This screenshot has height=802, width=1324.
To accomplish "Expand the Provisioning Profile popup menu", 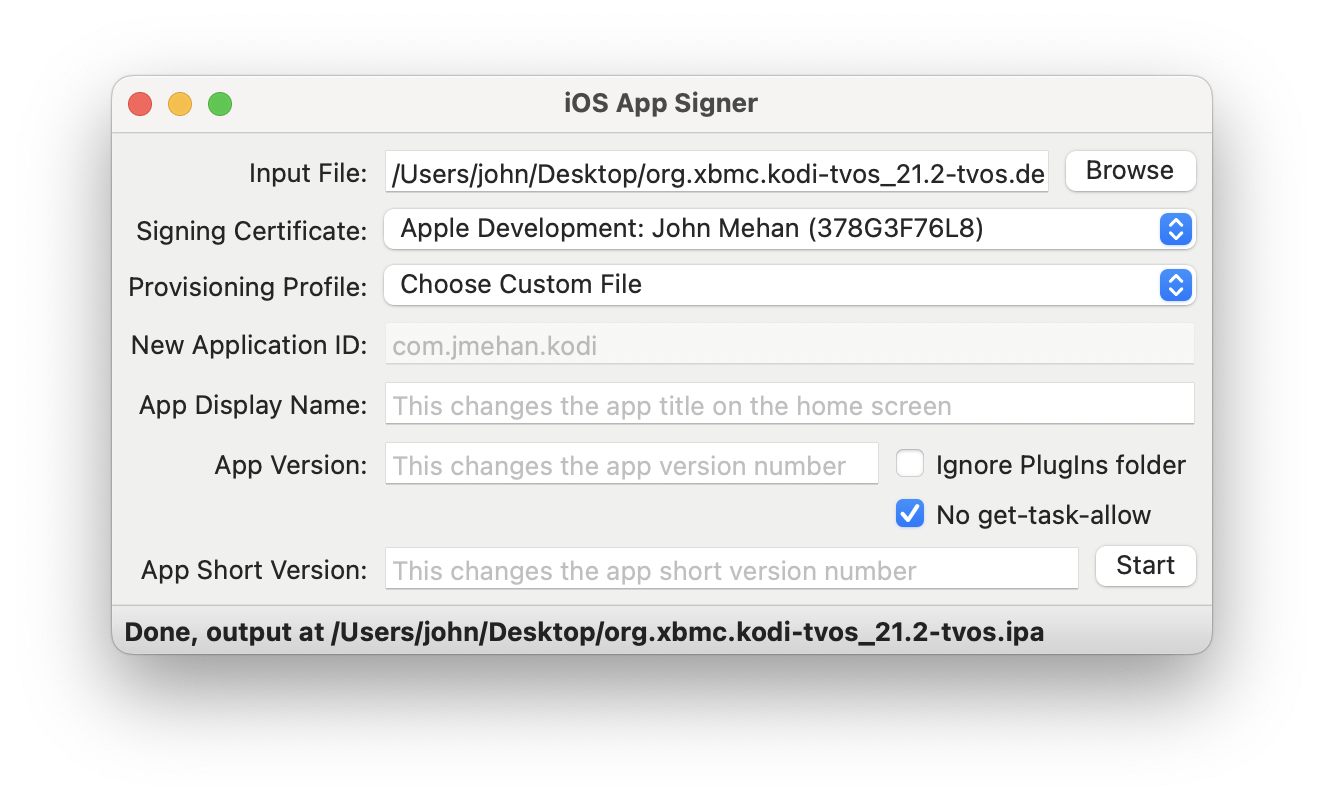I will pyautogui.click(x=789, y=285).
